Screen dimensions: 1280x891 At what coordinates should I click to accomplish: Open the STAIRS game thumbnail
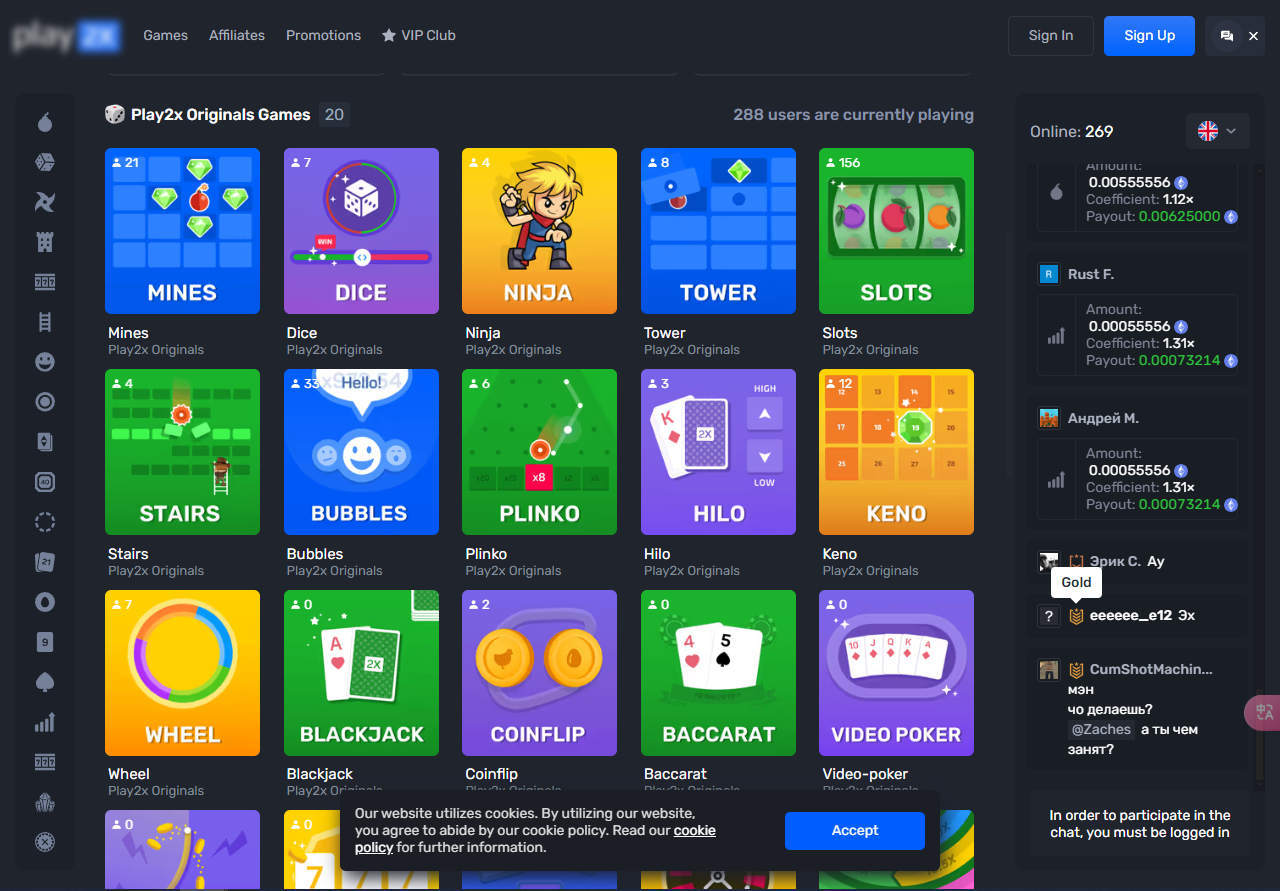coord(182,452)
